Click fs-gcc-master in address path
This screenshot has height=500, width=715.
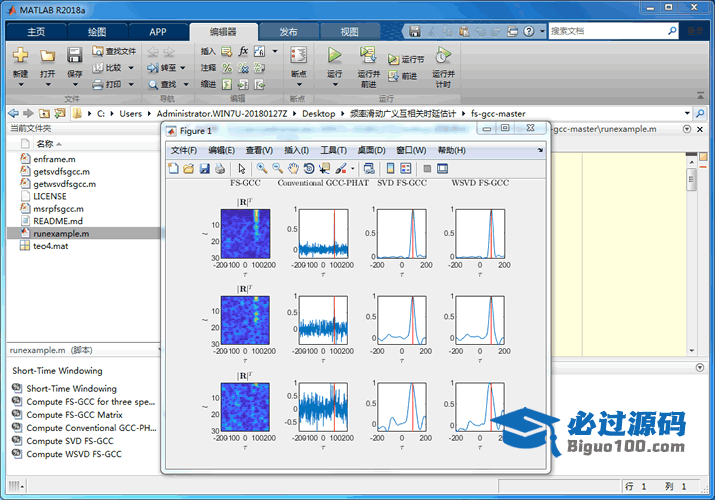[498, 113]
